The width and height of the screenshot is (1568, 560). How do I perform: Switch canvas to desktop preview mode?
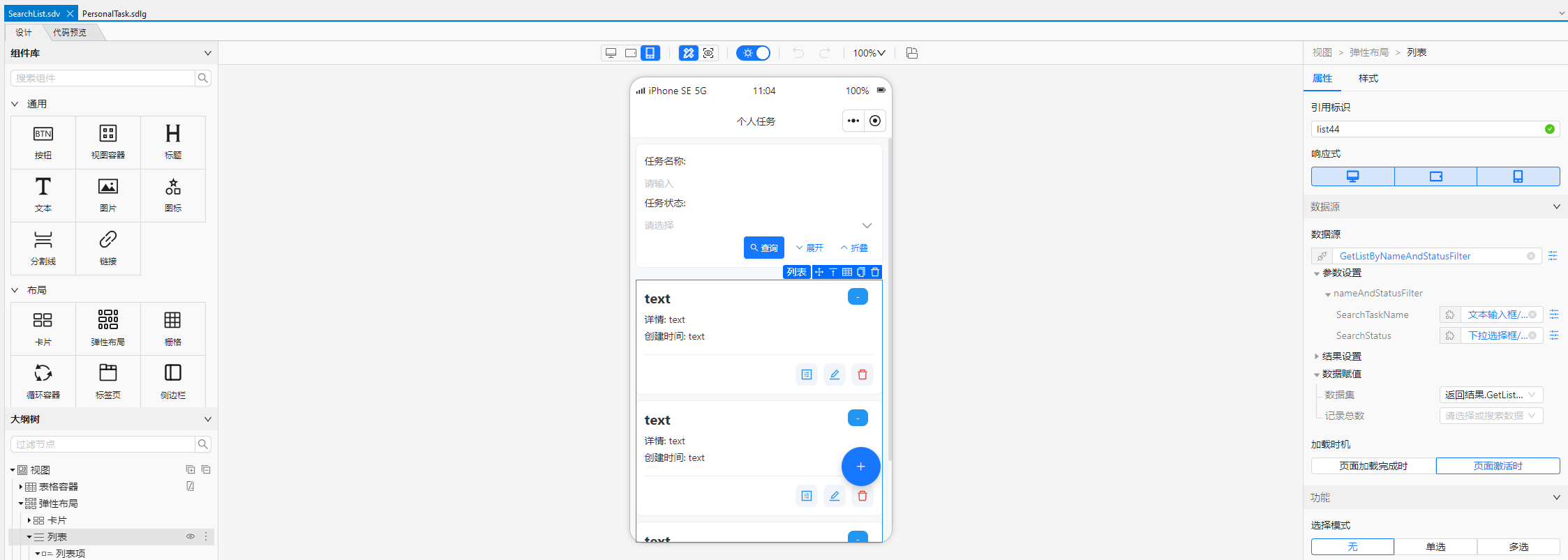tap(611, 53)
